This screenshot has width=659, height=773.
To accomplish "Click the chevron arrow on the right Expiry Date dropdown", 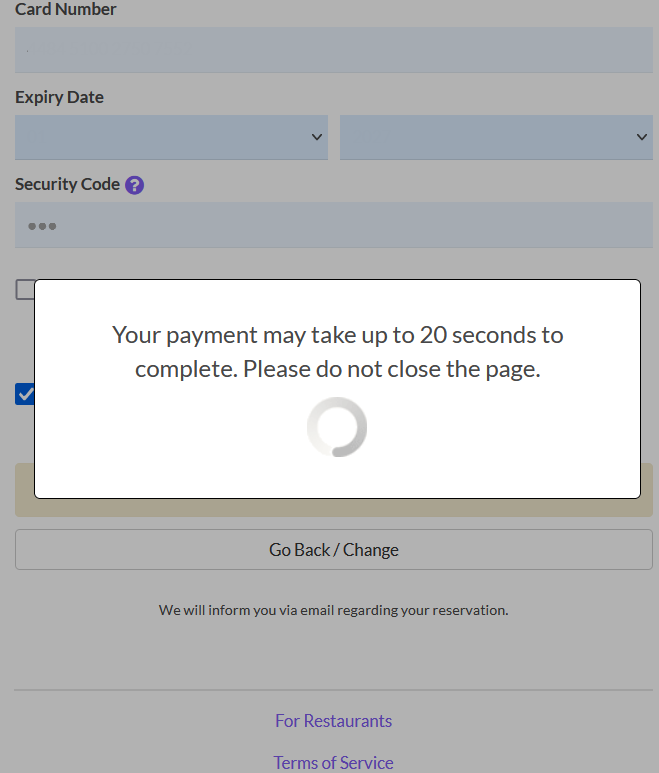I will tap(642, 137).
